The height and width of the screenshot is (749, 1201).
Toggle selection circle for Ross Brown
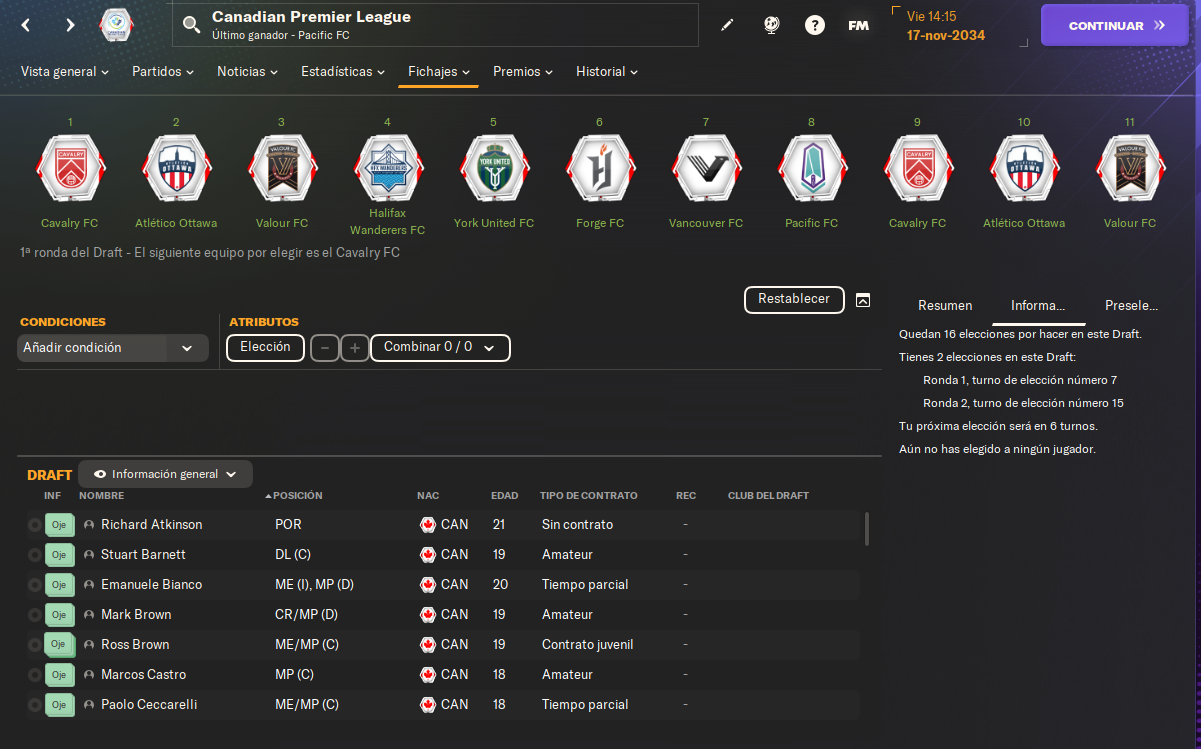[x=34, y=645]
